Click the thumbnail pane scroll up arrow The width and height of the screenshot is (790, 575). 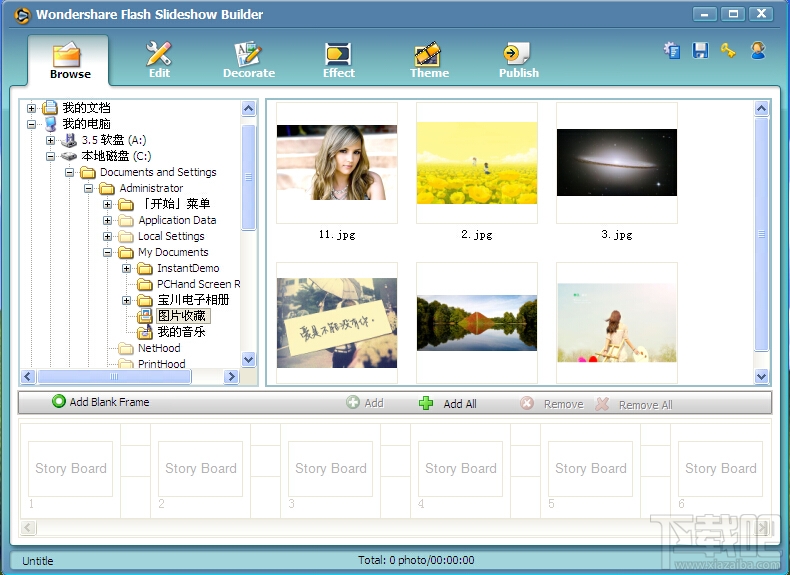pyautogui.click(x=761, y=108)
